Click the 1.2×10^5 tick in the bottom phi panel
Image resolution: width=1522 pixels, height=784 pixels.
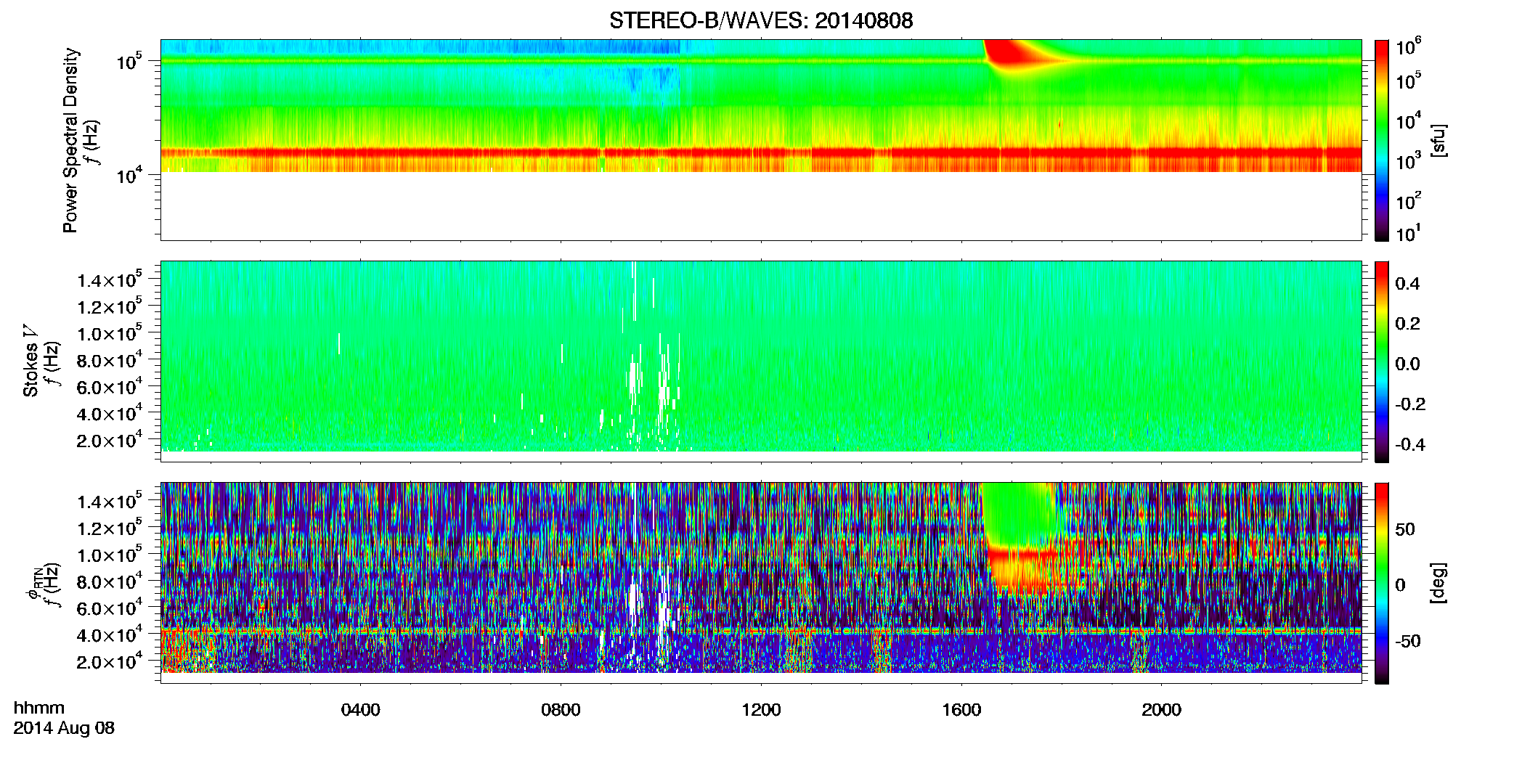coord(109,528)
